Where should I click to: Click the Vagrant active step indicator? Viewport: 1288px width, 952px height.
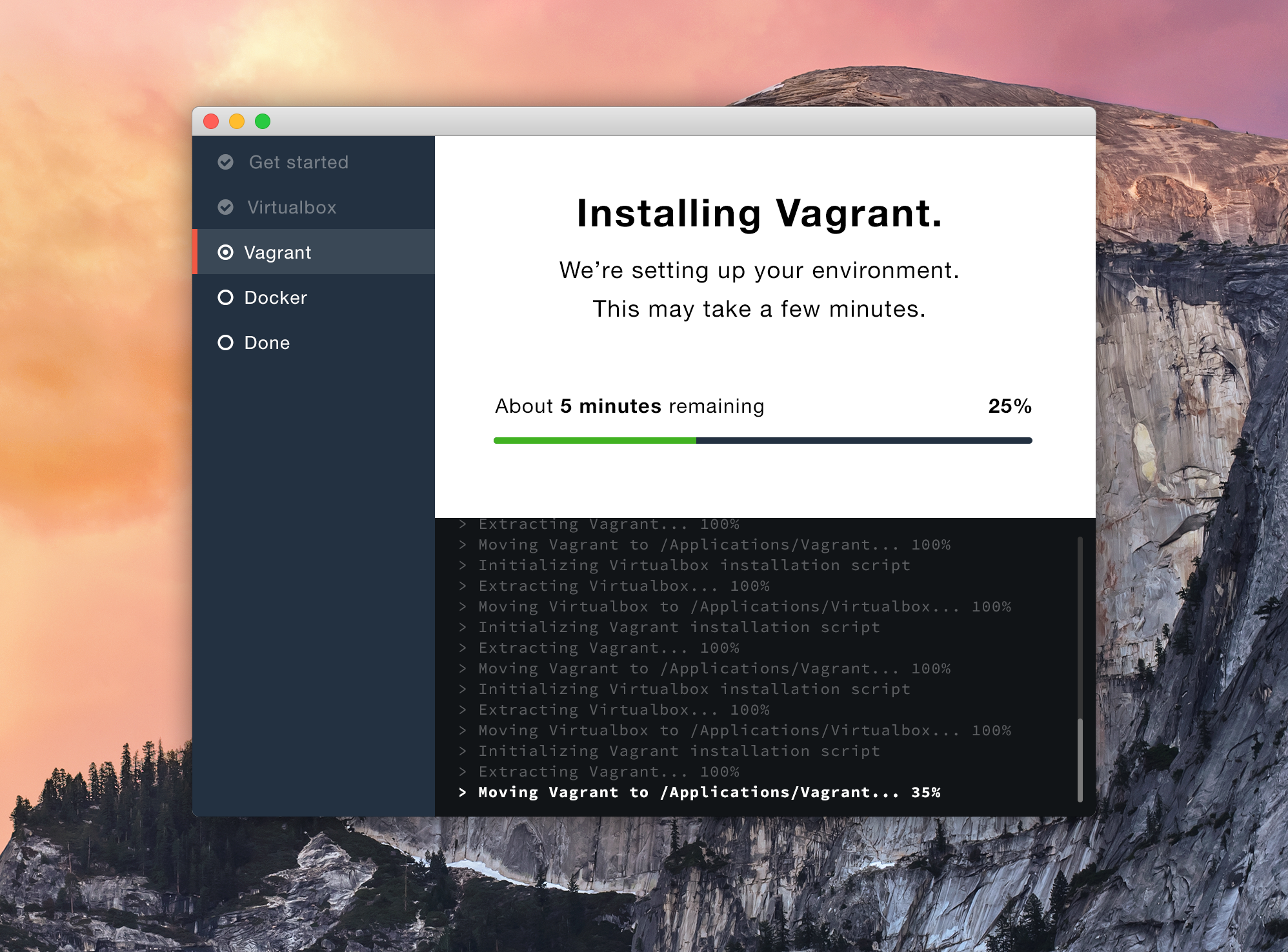(225, 252)
